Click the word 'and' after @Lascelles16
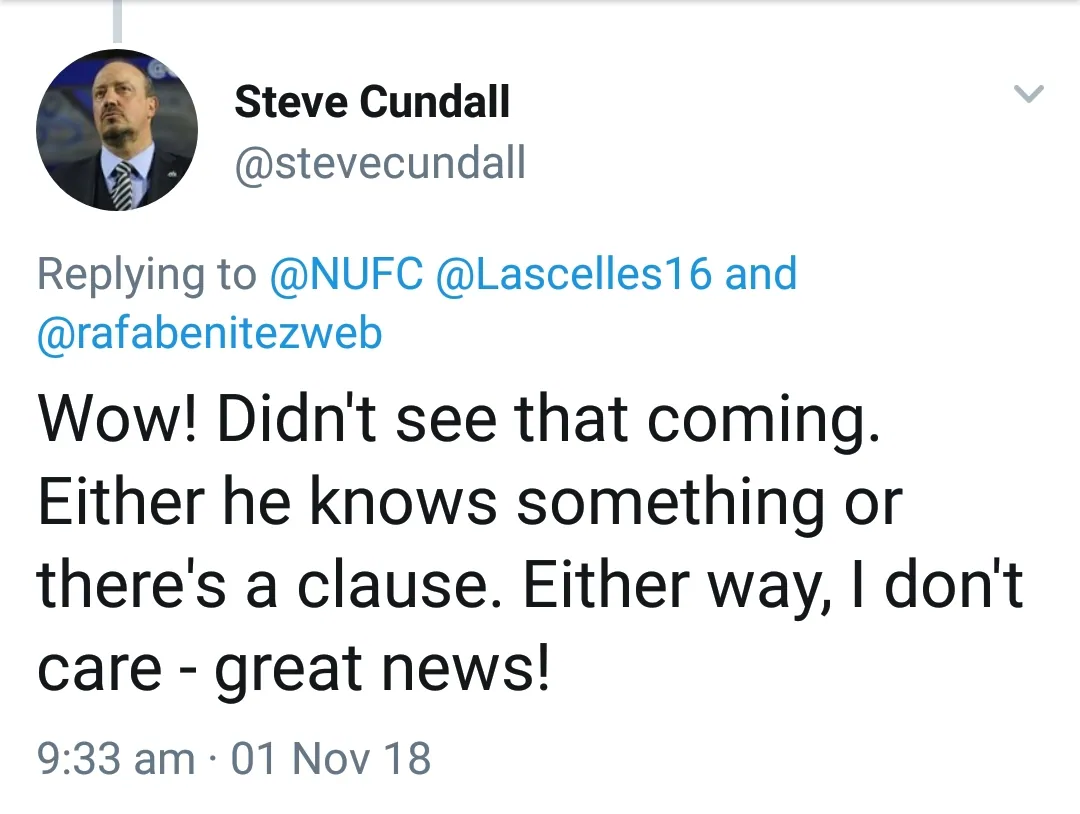 761,274
